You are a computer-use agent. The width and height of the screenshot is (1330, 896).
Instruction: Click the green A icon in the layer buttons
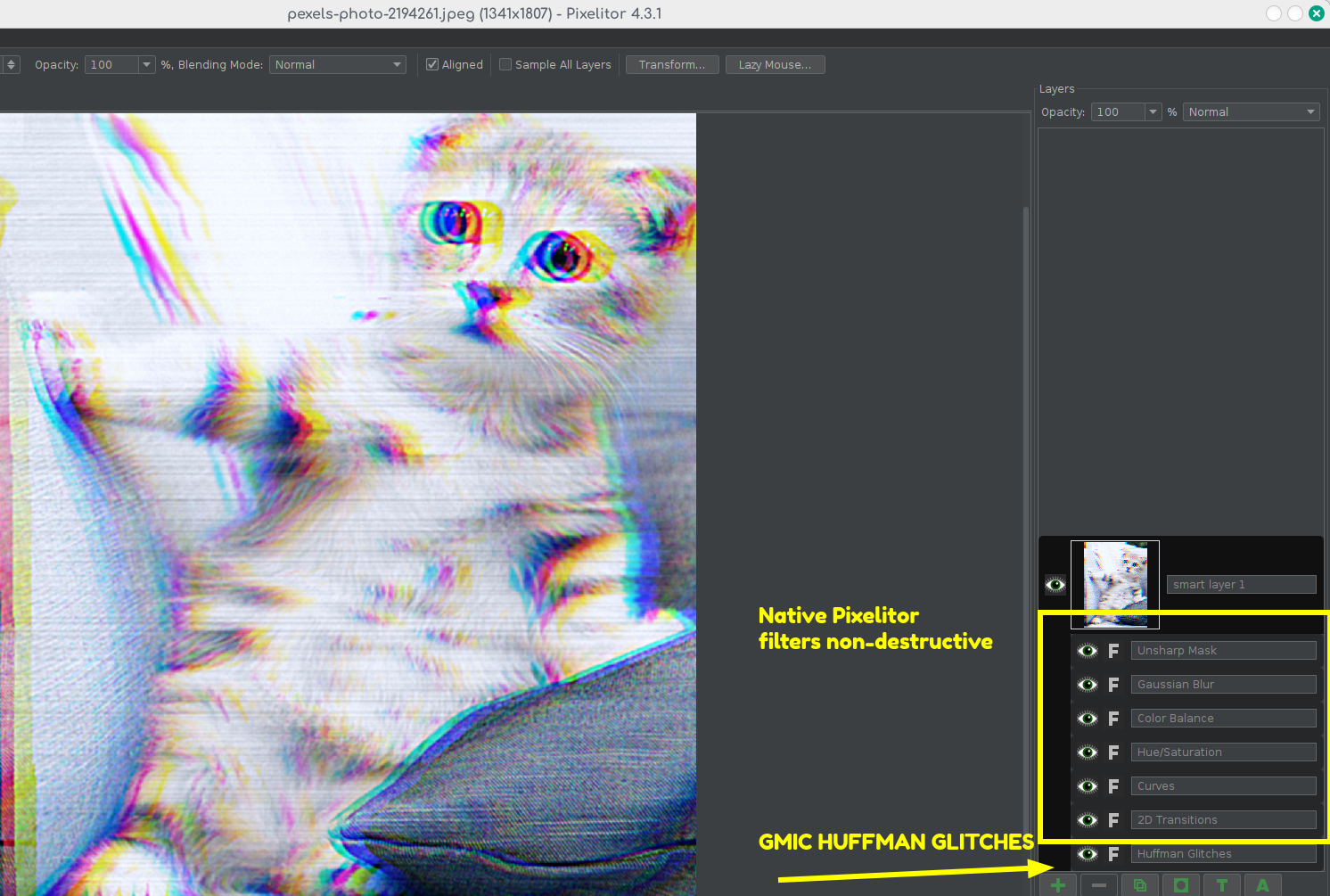point(1263,885)
